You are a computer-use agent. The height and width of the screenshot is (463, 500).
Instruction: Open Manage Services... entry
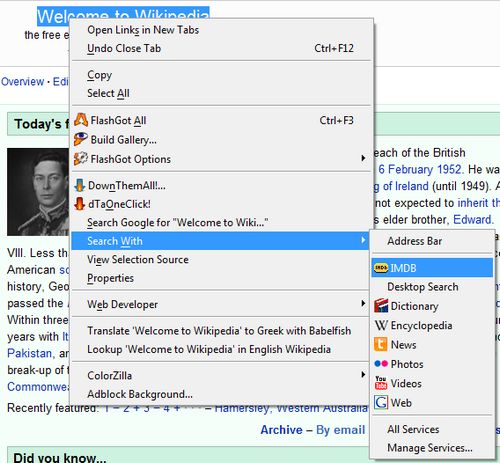[432, 448]
